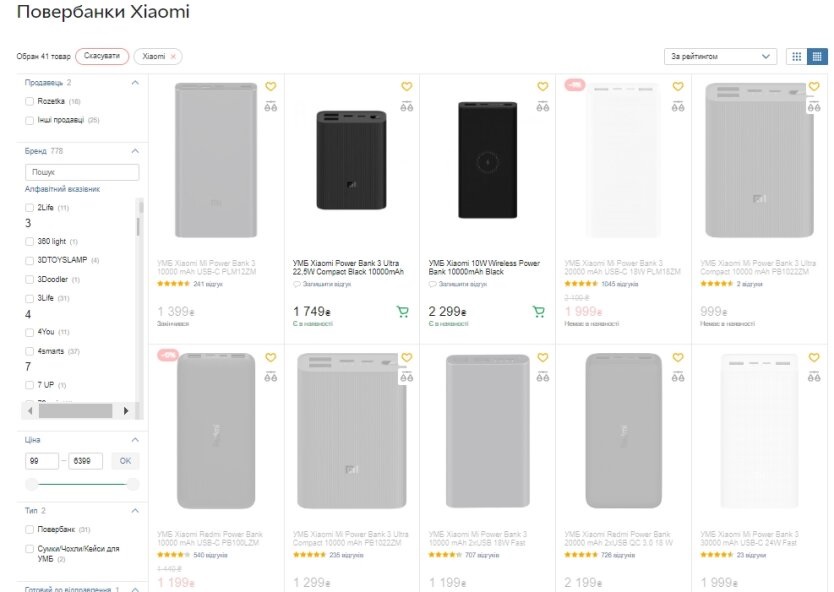Compare the 10W Wireless Power Bank
The image size is (834, 592).
point(543,106)
